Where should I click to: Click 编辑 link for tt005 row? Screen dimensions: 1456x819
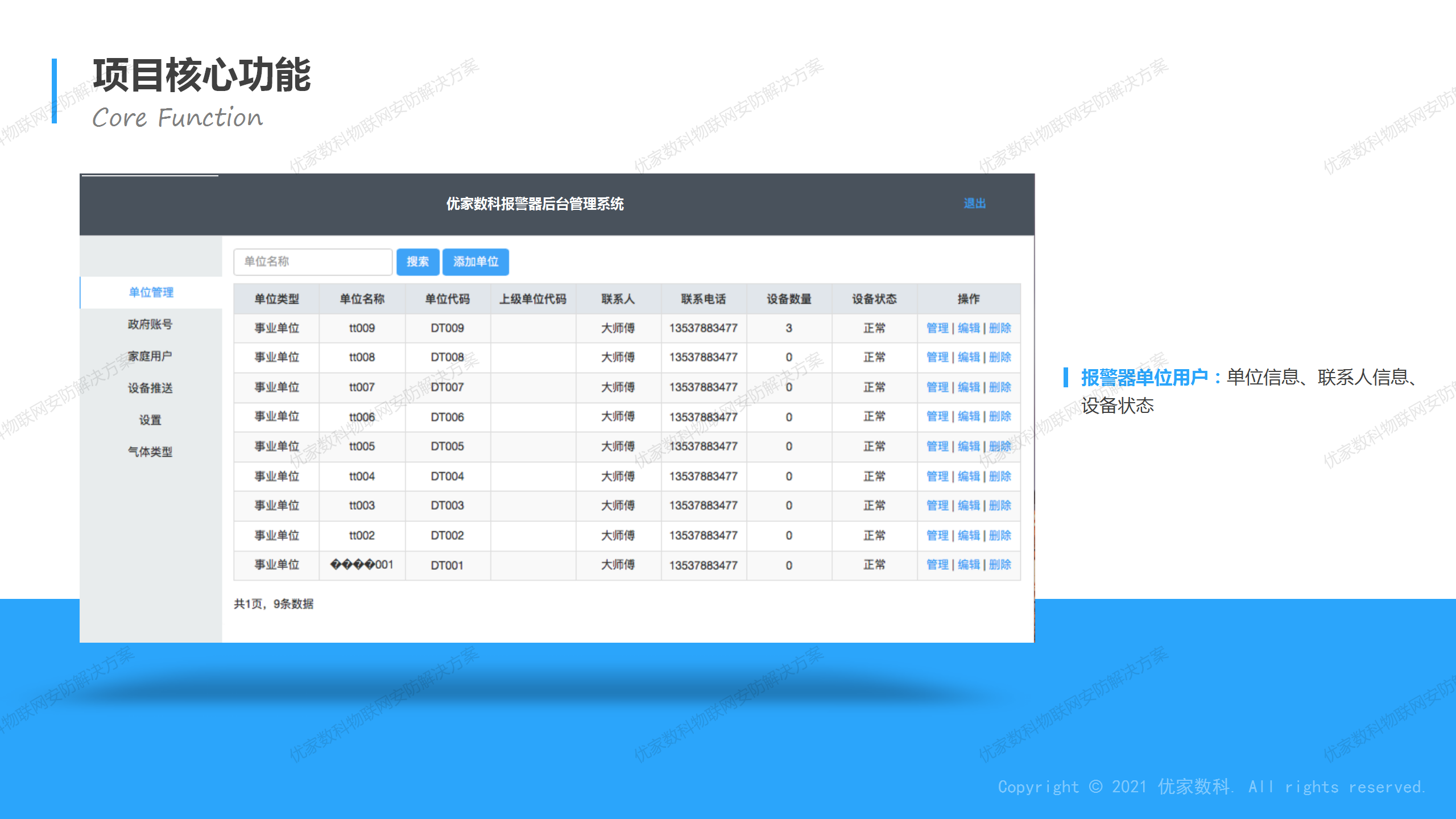pyautogui.click(x=969, y=446)
